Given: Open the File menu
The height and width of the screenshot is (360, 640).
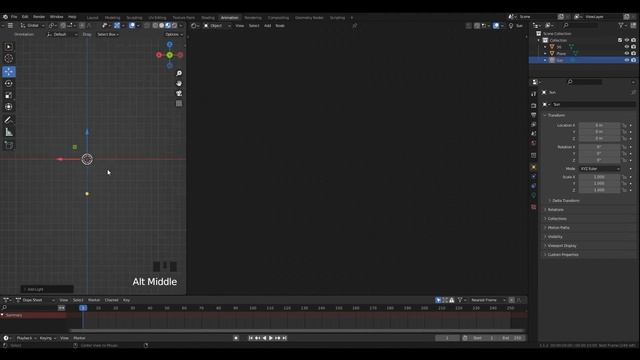Looking at the screenshot, I should coord(14,17).
